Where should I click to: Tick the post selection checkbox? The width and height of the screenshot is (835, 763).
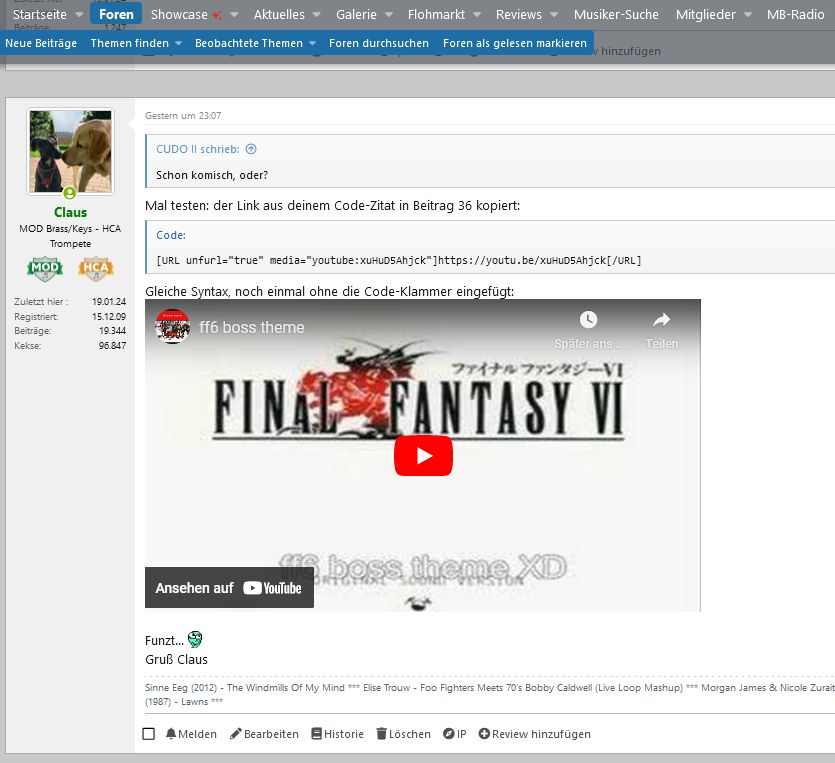(149, 734)
